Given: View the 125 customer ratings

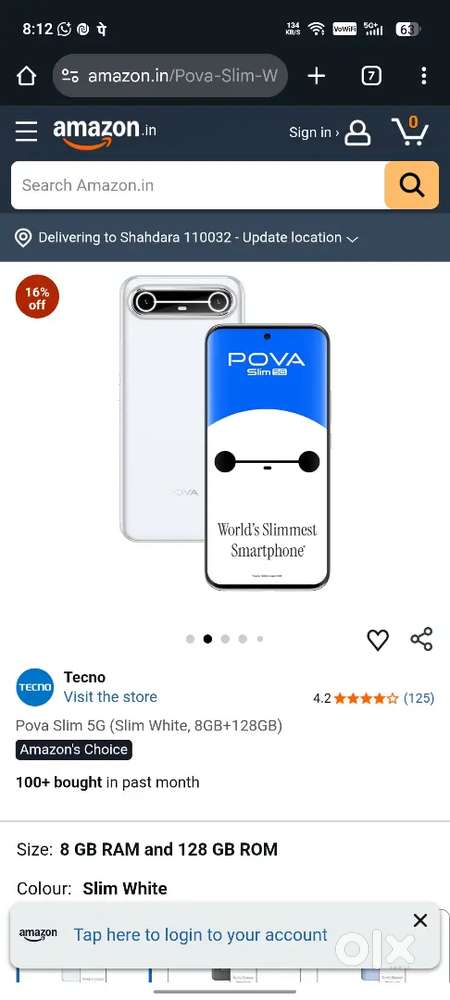Looking at the screenshot, I should tap(419, 698).
